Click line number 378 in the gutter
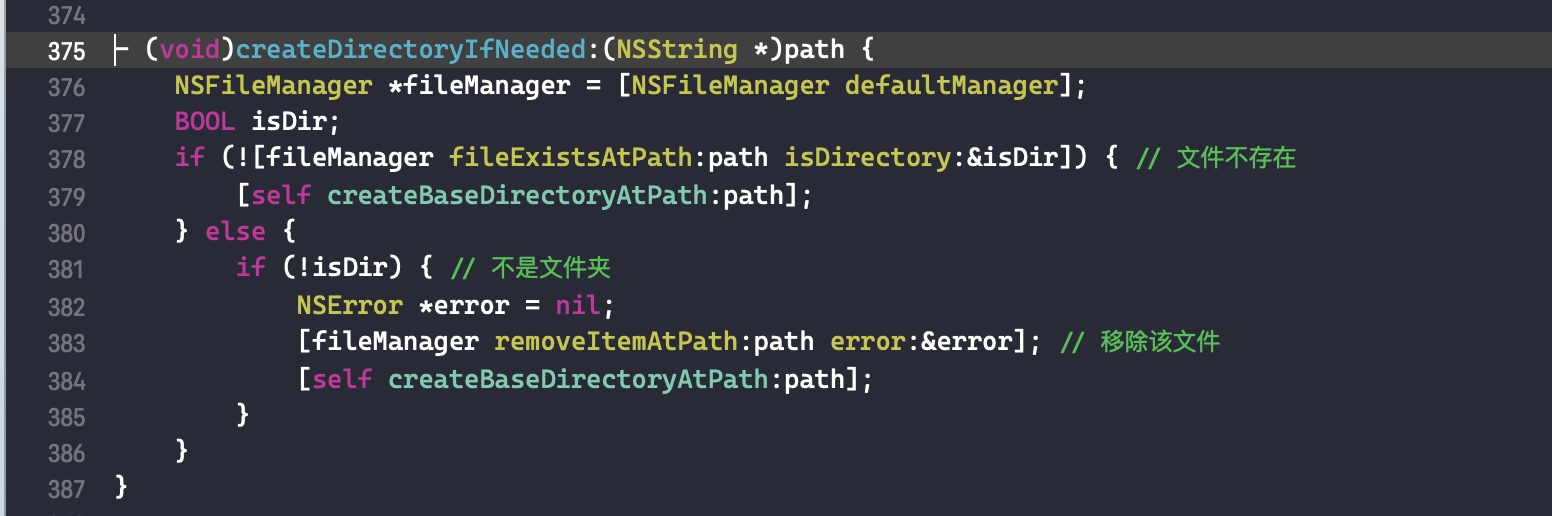 [66, 159]
